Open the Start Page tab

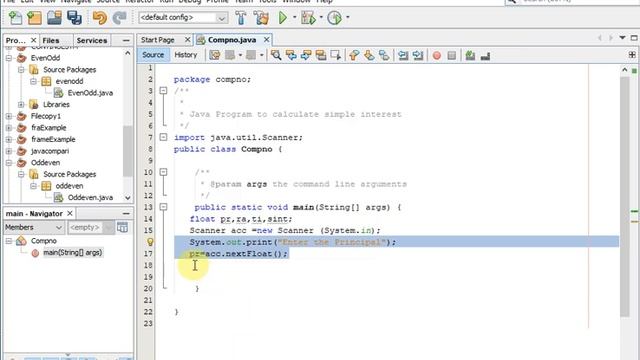coord(158,40)
